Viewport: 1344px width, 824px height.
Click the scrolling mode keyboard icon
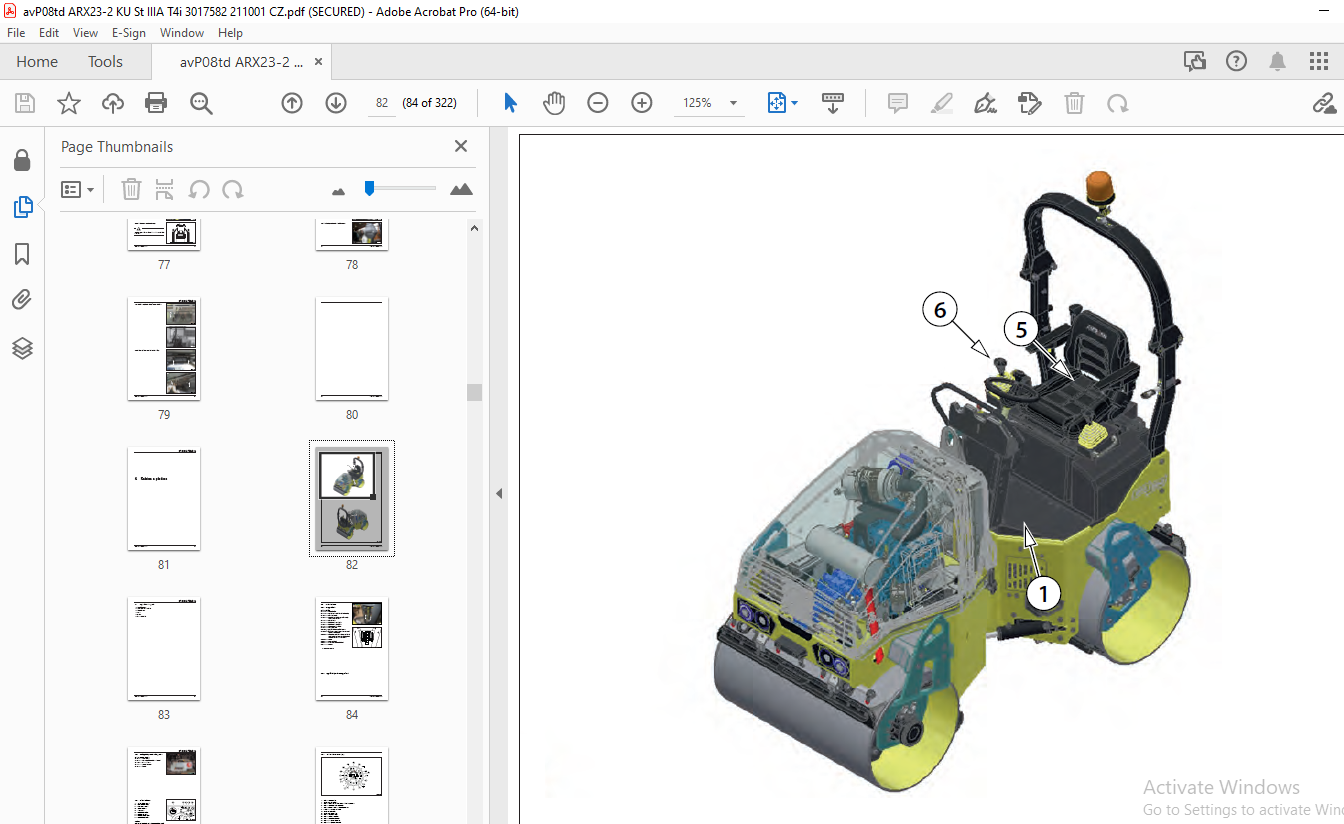point(833,103)
